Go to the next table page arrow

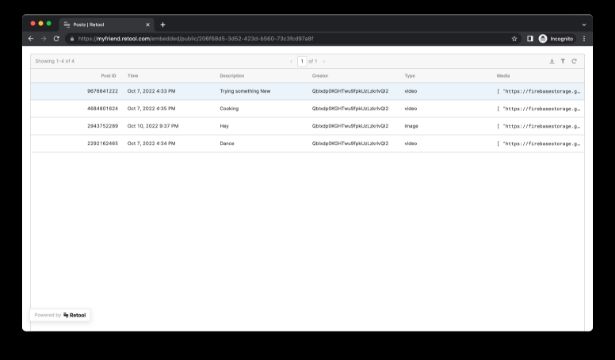(x=324, y=61)
